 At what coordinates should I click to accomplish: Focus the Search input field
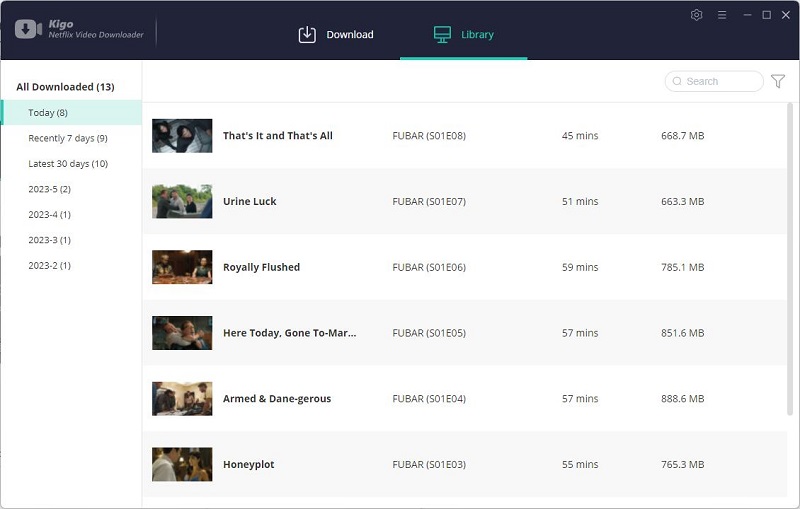pos(714,81)
